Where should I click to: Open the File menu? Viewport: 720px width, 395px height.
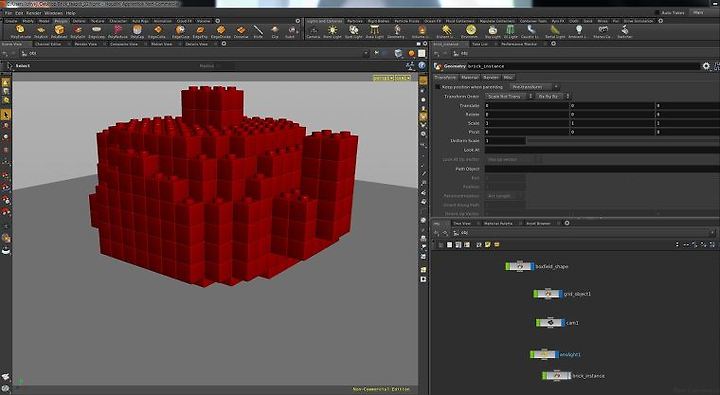pos(8,13)
